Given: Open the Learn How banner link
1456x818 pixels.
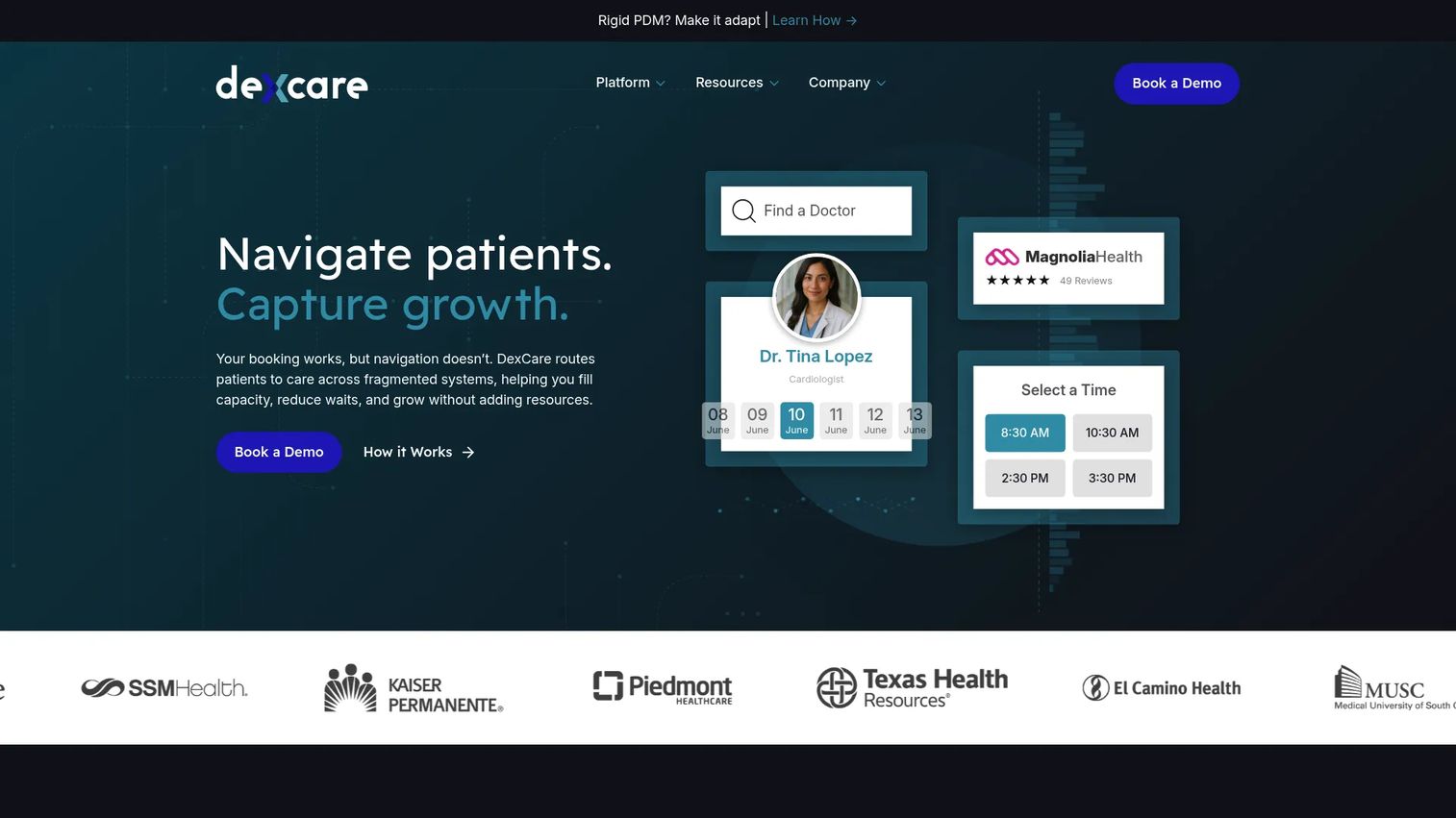Looking at the screenshot, I should click(815, 20).
